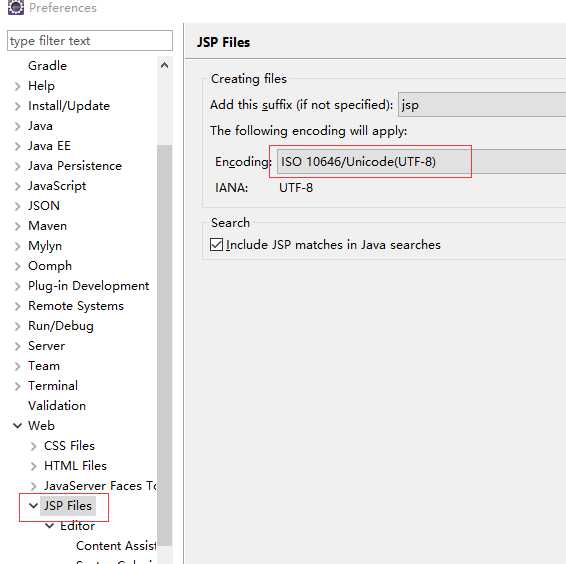Expand the Mylyn category arrow

point(17,246)
